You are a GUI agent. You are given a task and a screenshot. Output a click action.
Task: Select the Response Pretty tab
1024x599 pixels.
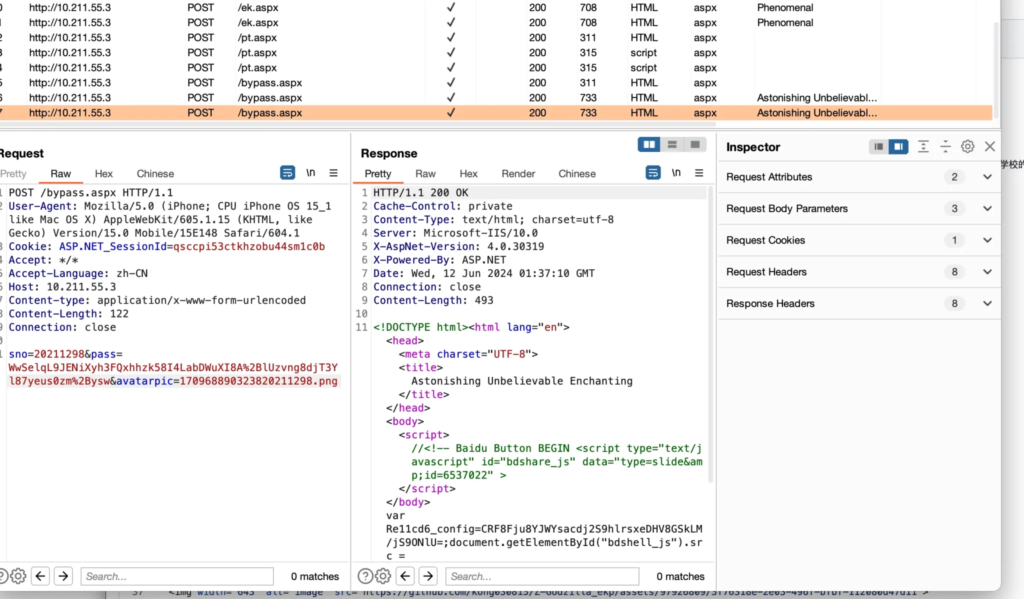[x=378, y=174]
